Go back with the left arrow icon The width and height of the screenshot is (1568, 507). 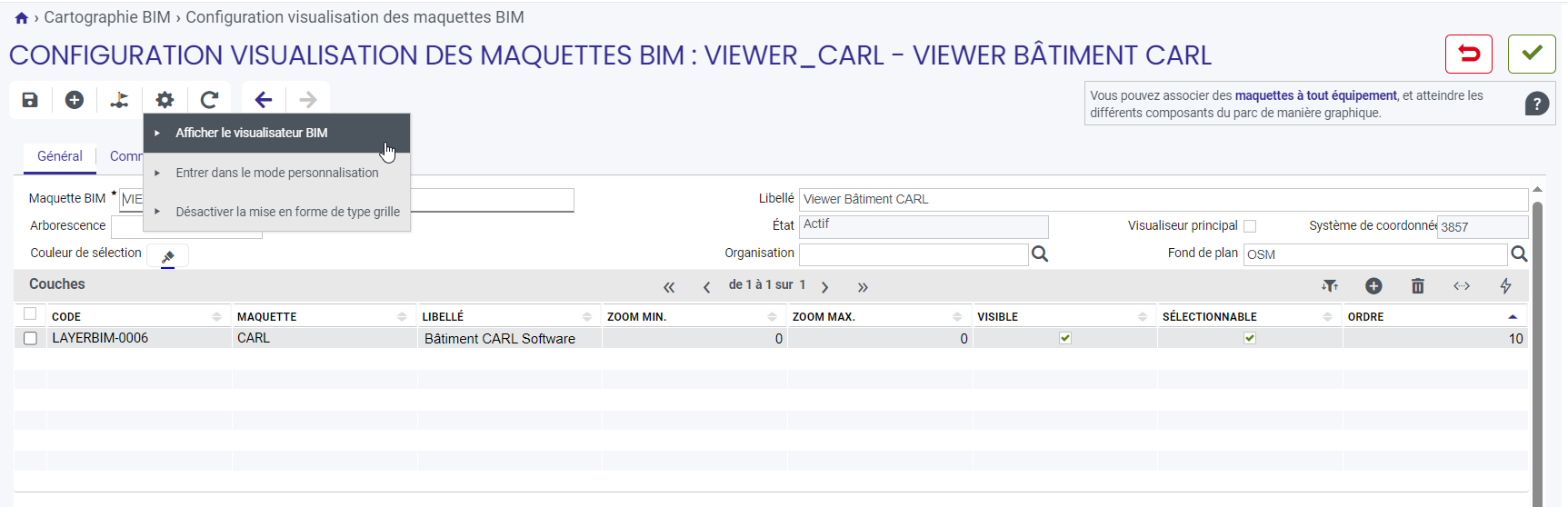(264, 100)
